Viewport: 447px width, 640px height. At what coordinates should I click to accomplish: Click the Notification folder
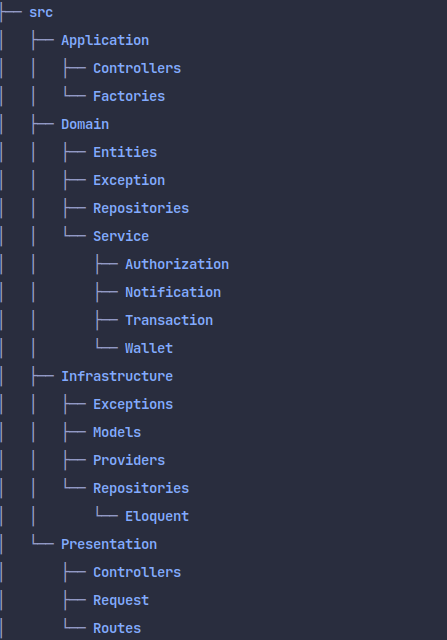coord(173,293)
